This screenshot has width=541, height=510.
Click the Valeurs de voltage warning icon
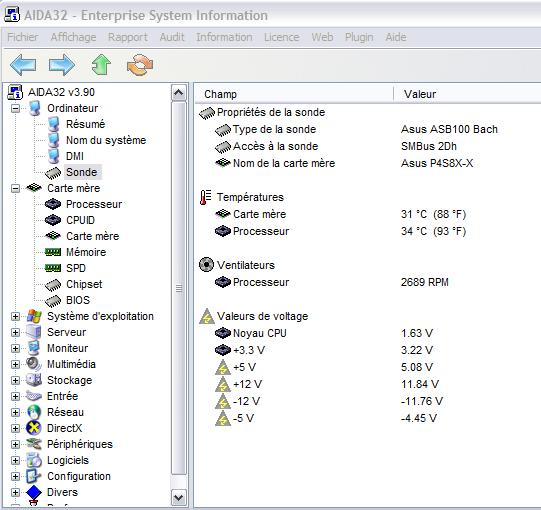[207, 316]
